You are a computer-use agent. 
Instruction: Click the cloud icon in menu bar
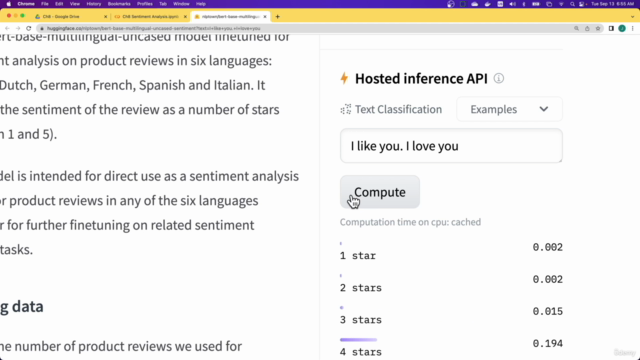[475, 4]
